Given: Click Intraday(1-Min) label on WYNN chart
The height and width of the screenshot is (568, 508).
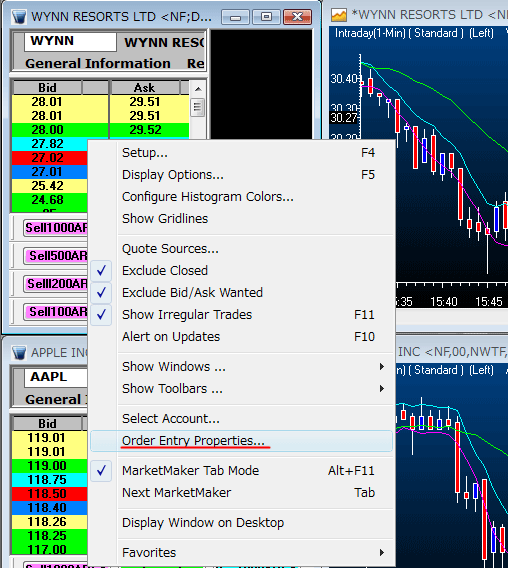Looking at the screenshot, I should coord(370,33).
